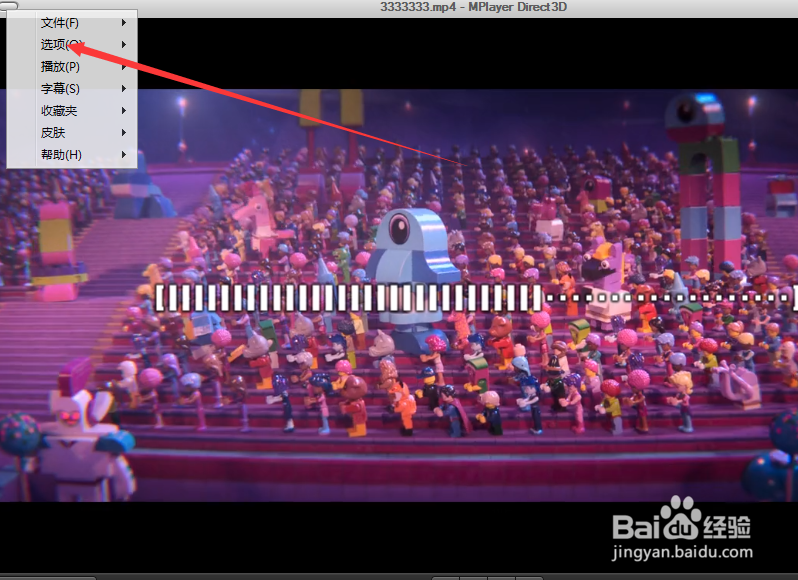Open the 字幕(S) menu entry
The image size is (798, 580).
pos(72,89)
